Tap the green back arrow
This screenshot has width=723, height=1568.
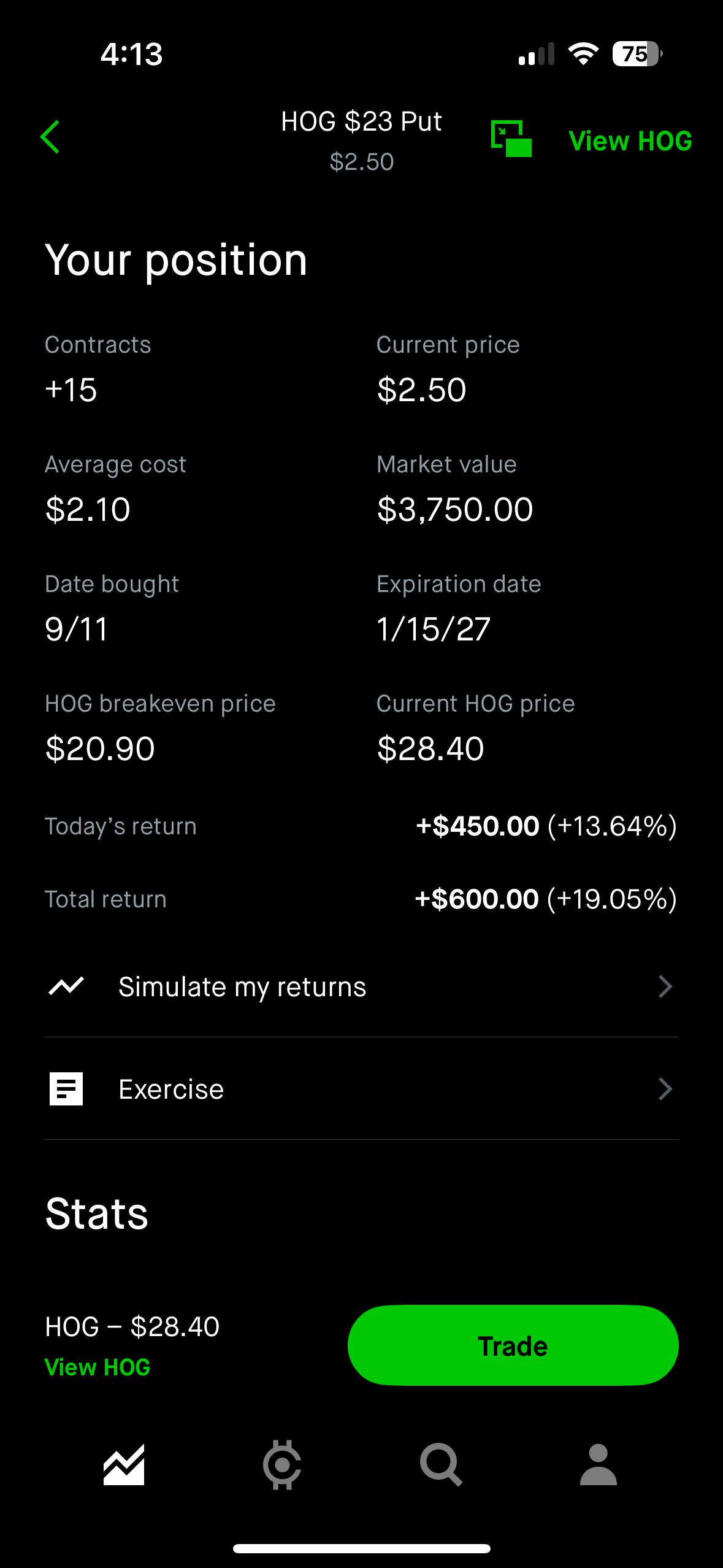coord(50,137)
